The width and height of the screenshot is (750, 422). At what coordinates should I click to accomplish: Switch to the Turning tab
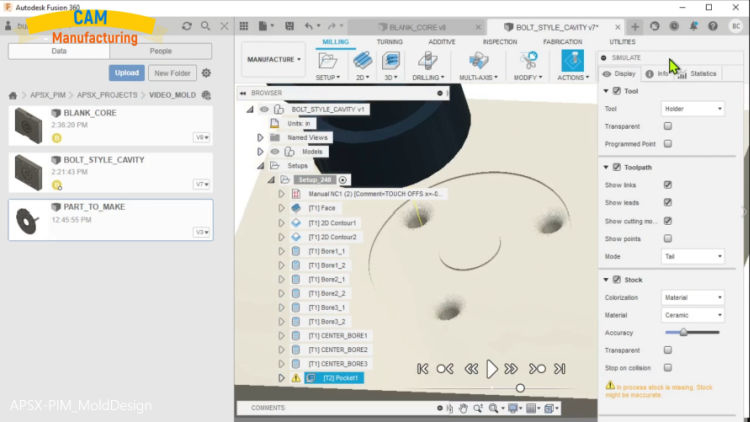pos(389,42)
